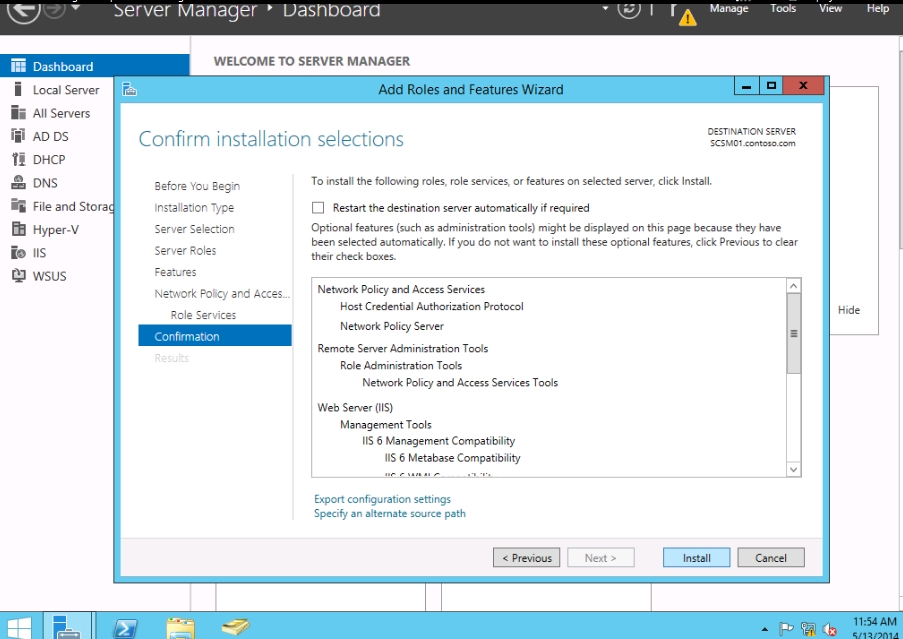Open navigation history dropdown beside forward arrow
Screen dimensions: 903x639
(75, 7)
